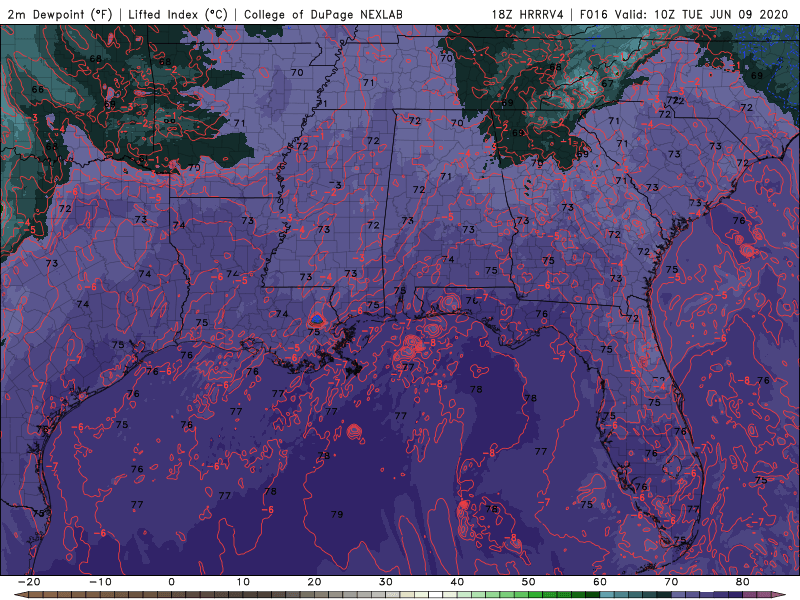Click the -10 tick label on the color scale

click(100, 582)
